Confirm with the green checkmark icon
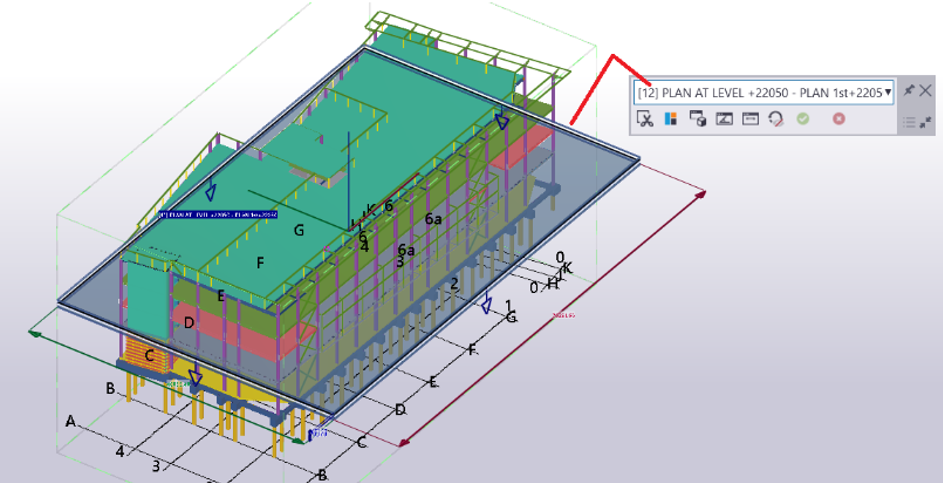Screen dimensions: 943x483 point(803,118)
